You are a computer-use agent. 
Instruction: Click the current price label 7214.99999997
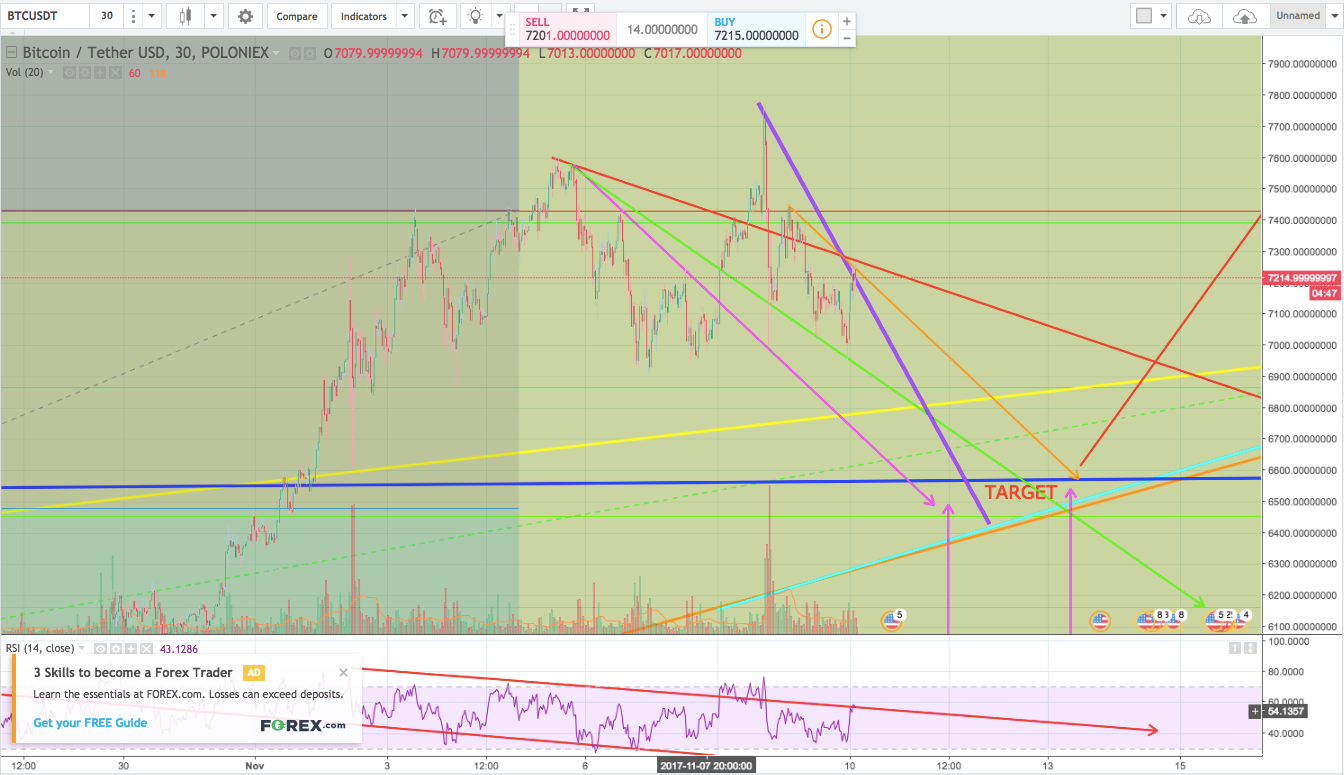click(1301, 277)
